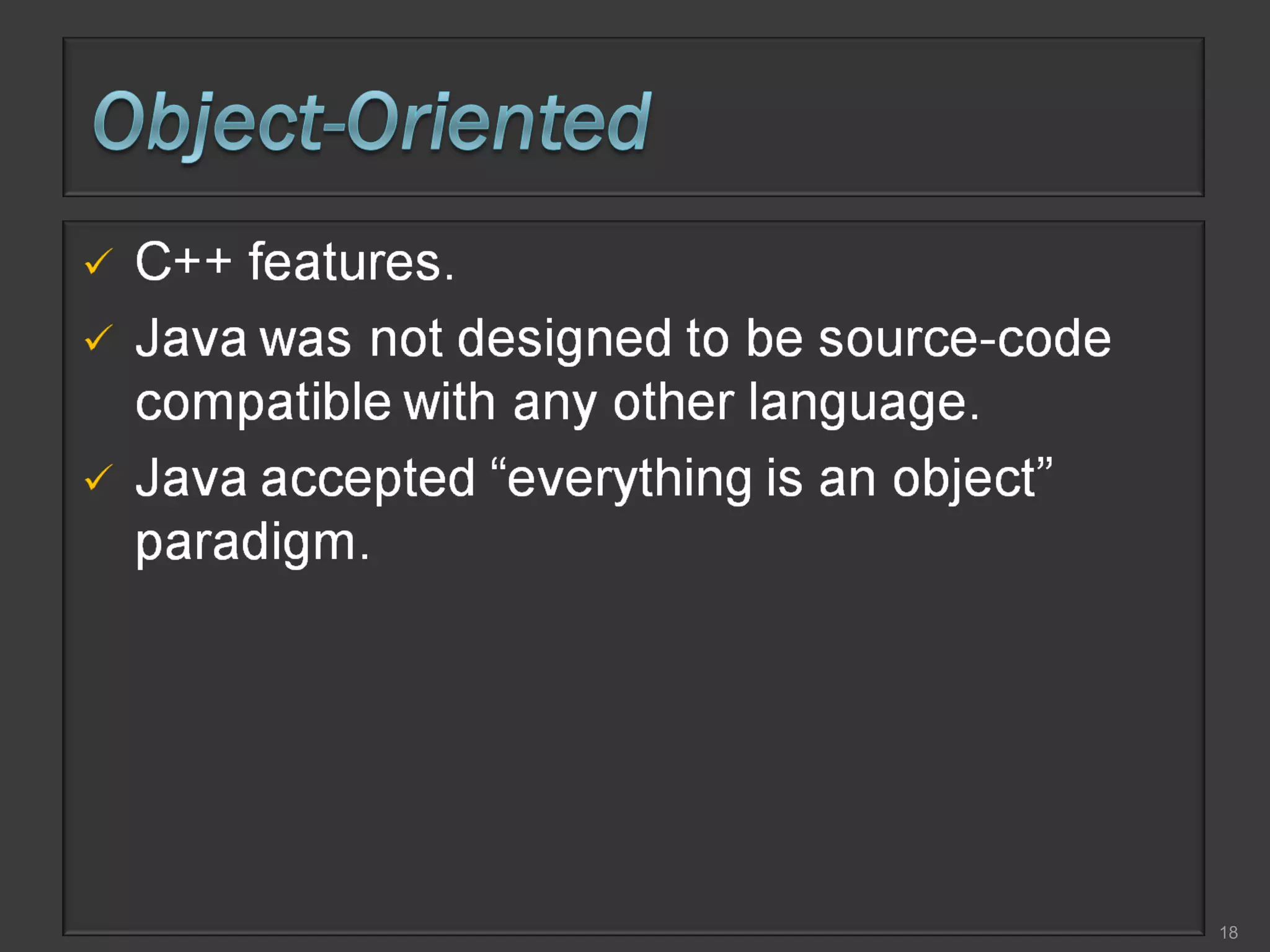The height and width of the screenshot is (952, 1270).
Task: Click the word 'Oriented' in the title
Action: pos(499,121)
